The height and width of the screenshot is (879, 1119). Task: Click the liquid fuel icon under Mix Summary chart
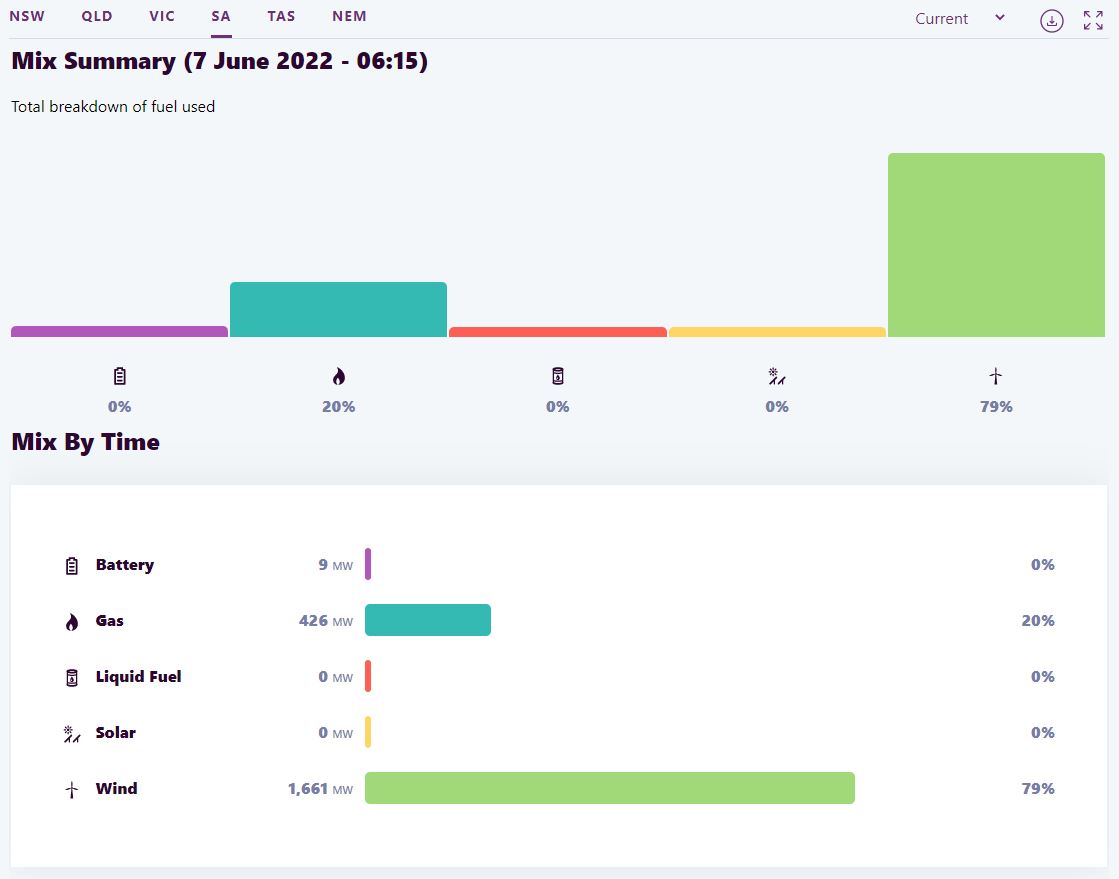click(x=558, y=377)
